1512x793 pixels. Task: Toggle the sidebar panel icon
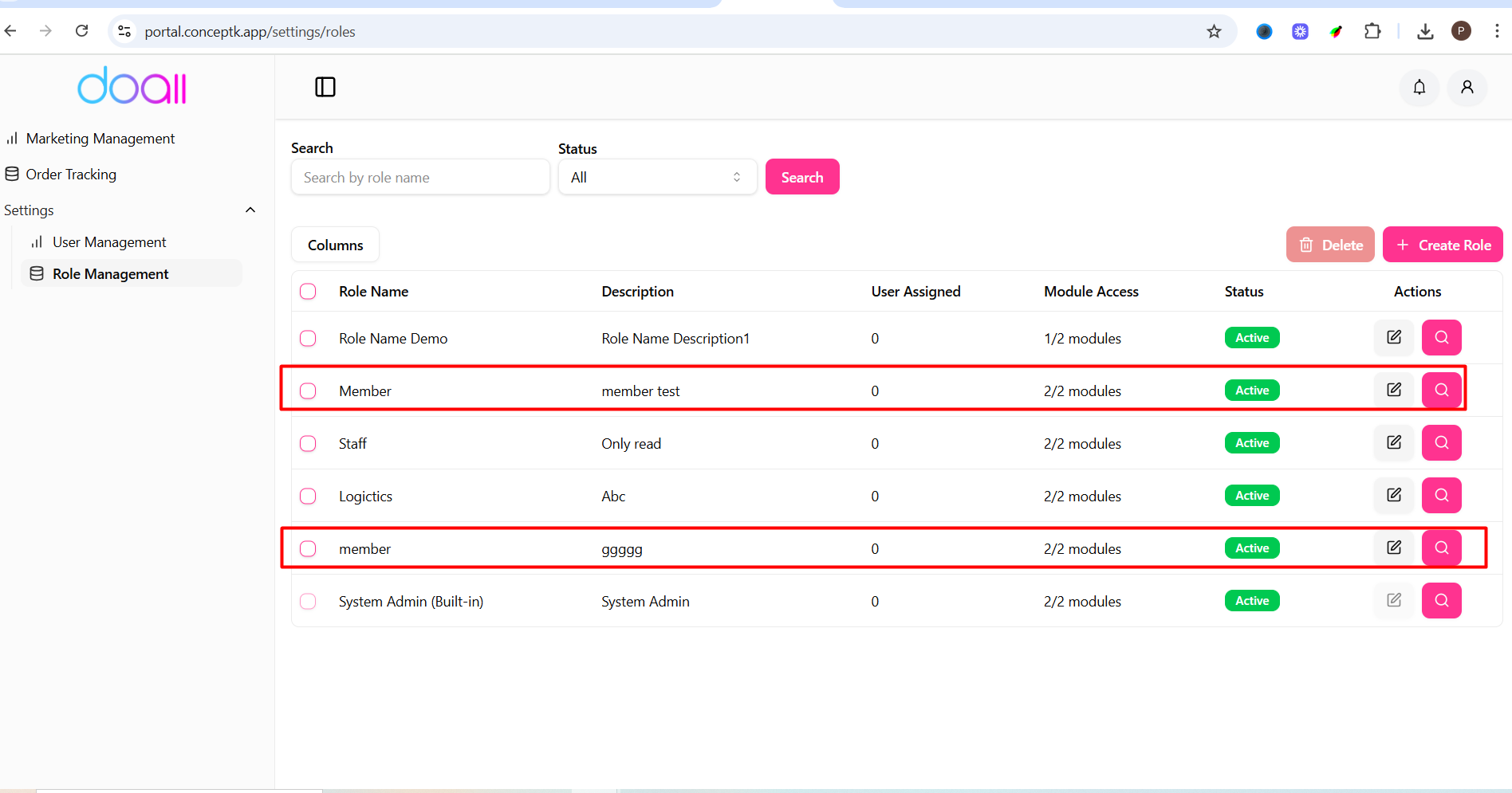[325, 87]
